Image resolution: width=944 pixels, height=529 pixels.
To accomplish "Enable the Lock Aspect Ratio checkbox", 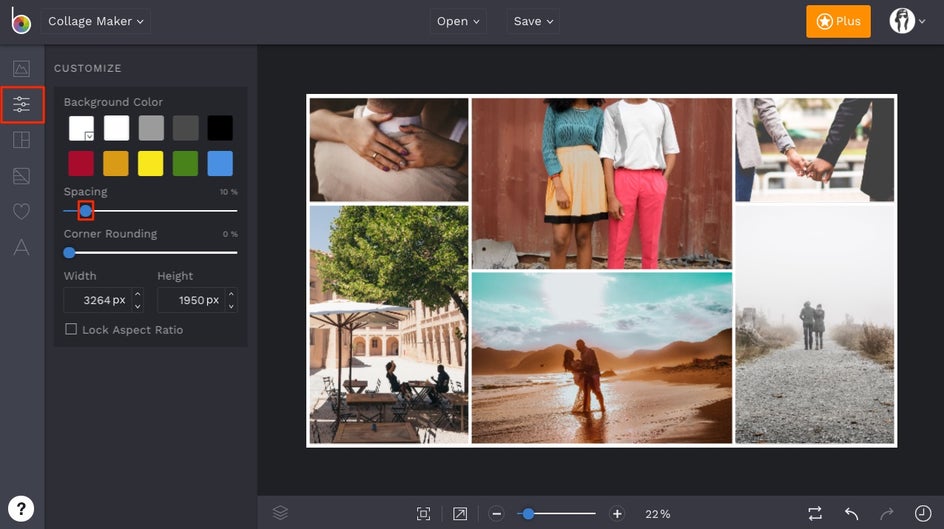I will 71,329.
